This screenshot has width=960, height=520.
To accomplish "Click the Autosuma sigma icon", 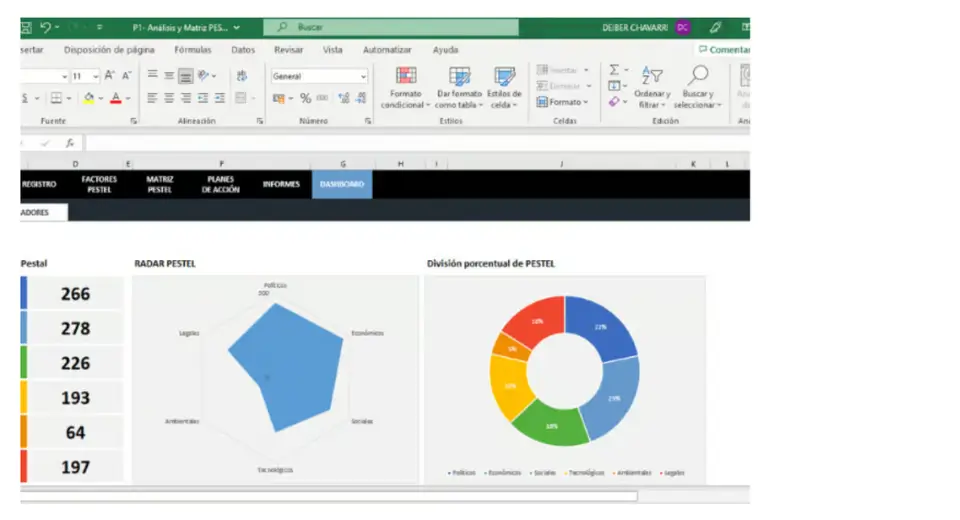I will click(x=614, y=70).
